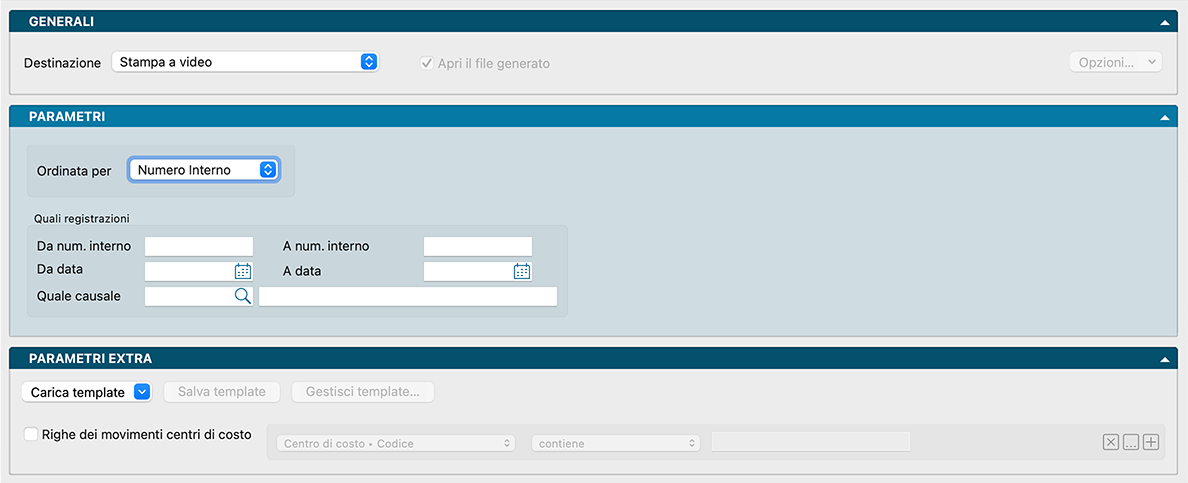Click the Gestisci template button

click(362, 392)
